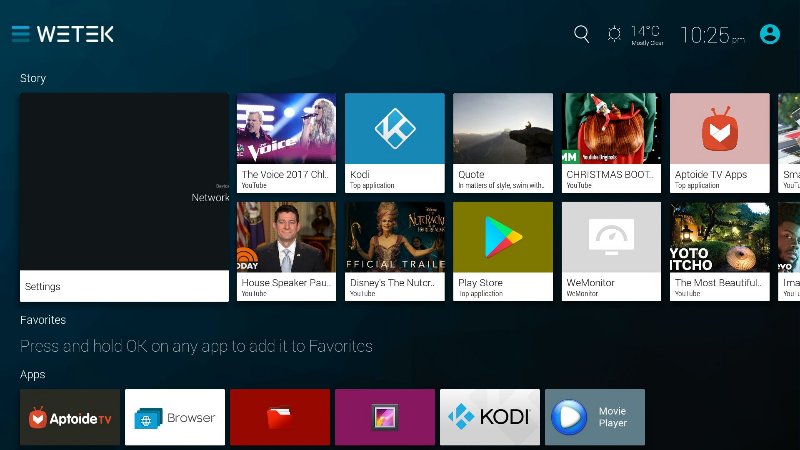The width and height of the screenshot is (800, 450).
Task: Open the user profile icon
Action: [769, 34]
